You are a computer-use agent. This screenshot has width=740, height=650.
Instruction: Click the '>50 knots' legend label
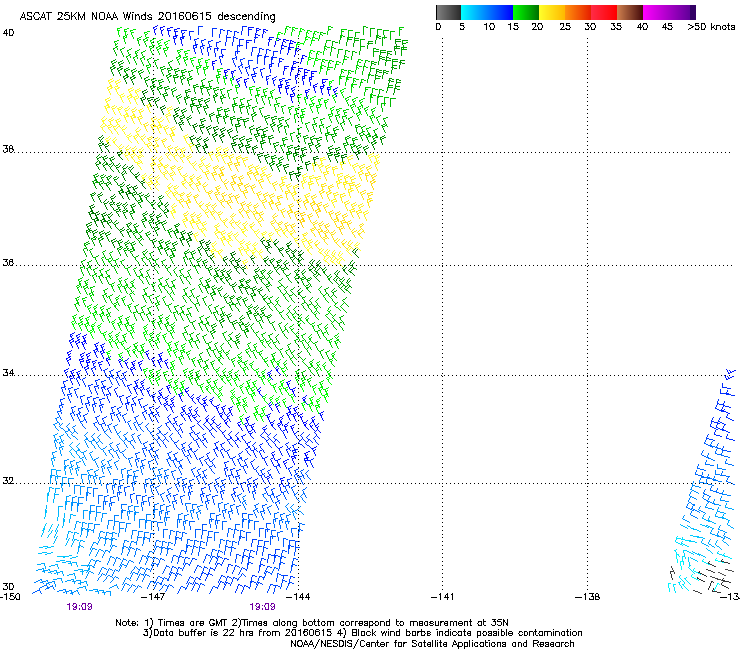click(x=711, y=27)
